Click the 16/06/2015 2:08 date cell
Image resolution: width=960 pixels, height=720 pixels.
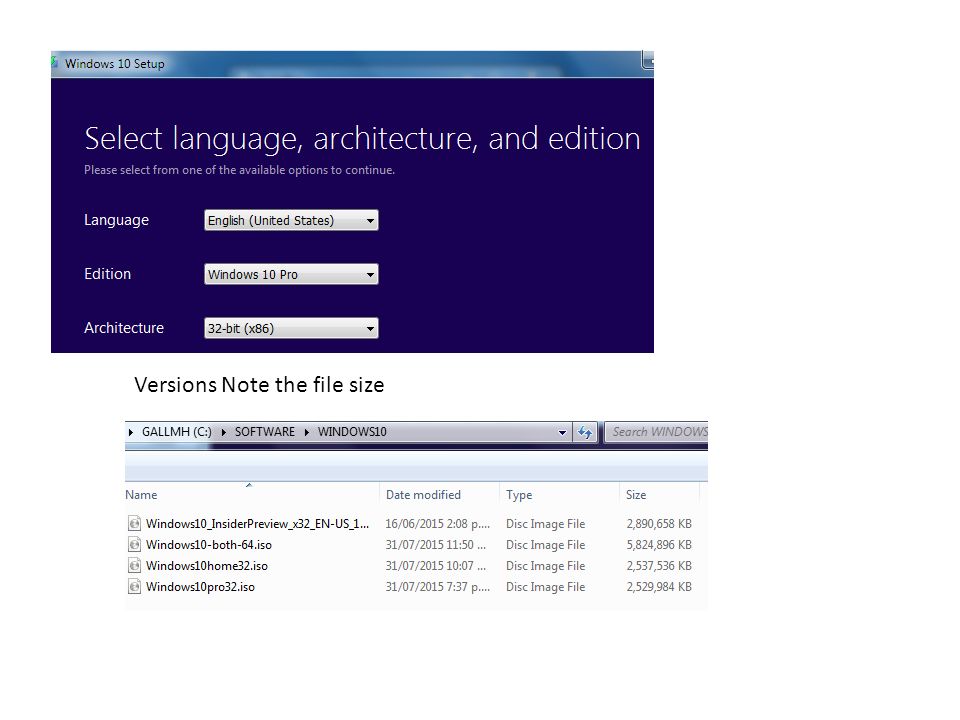tap(437, 524)
